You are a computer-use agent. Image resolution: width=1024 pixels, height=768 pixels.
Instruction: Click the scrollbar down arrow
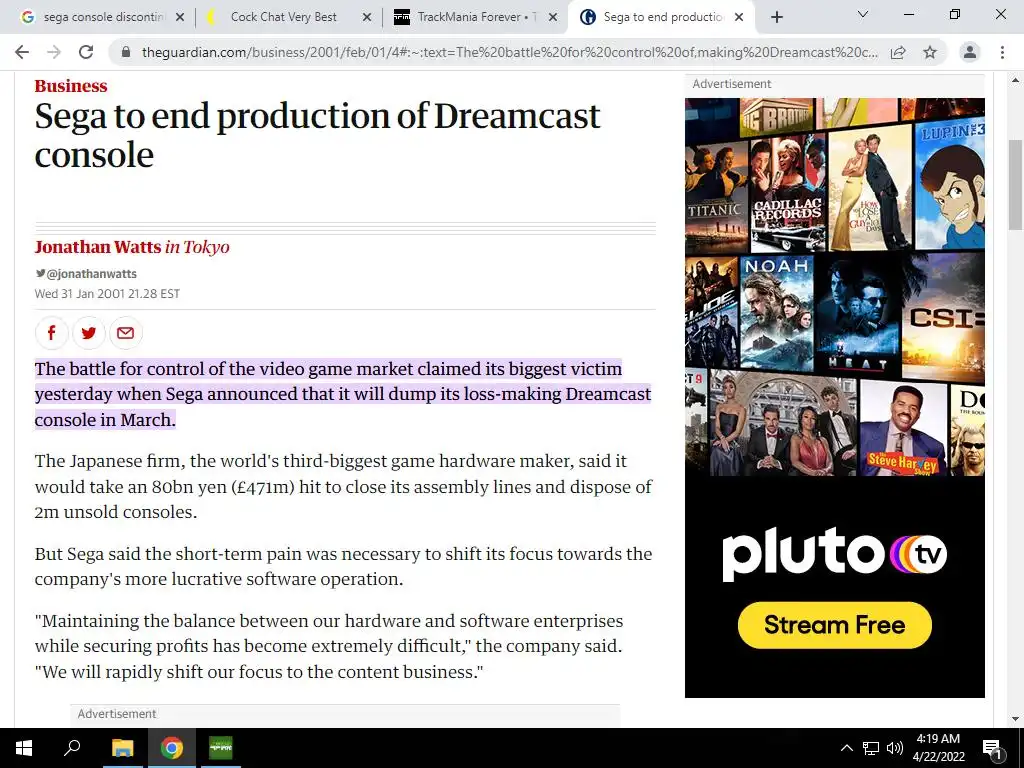coord(1015,719)
